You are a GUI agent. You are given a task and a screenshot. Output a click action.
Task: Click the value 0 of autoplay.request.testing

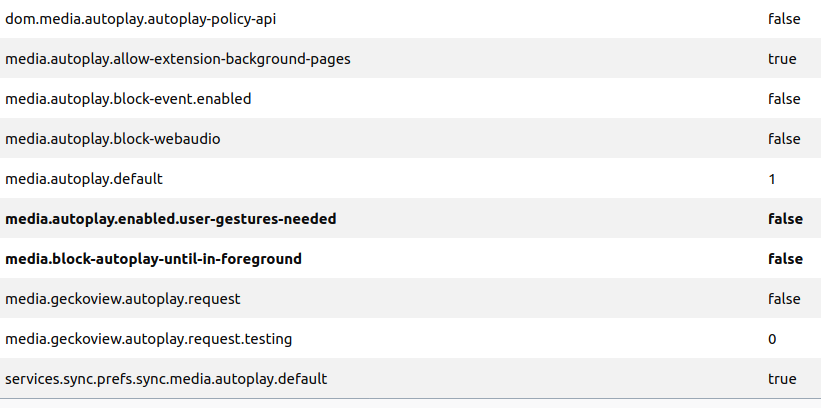772,339
